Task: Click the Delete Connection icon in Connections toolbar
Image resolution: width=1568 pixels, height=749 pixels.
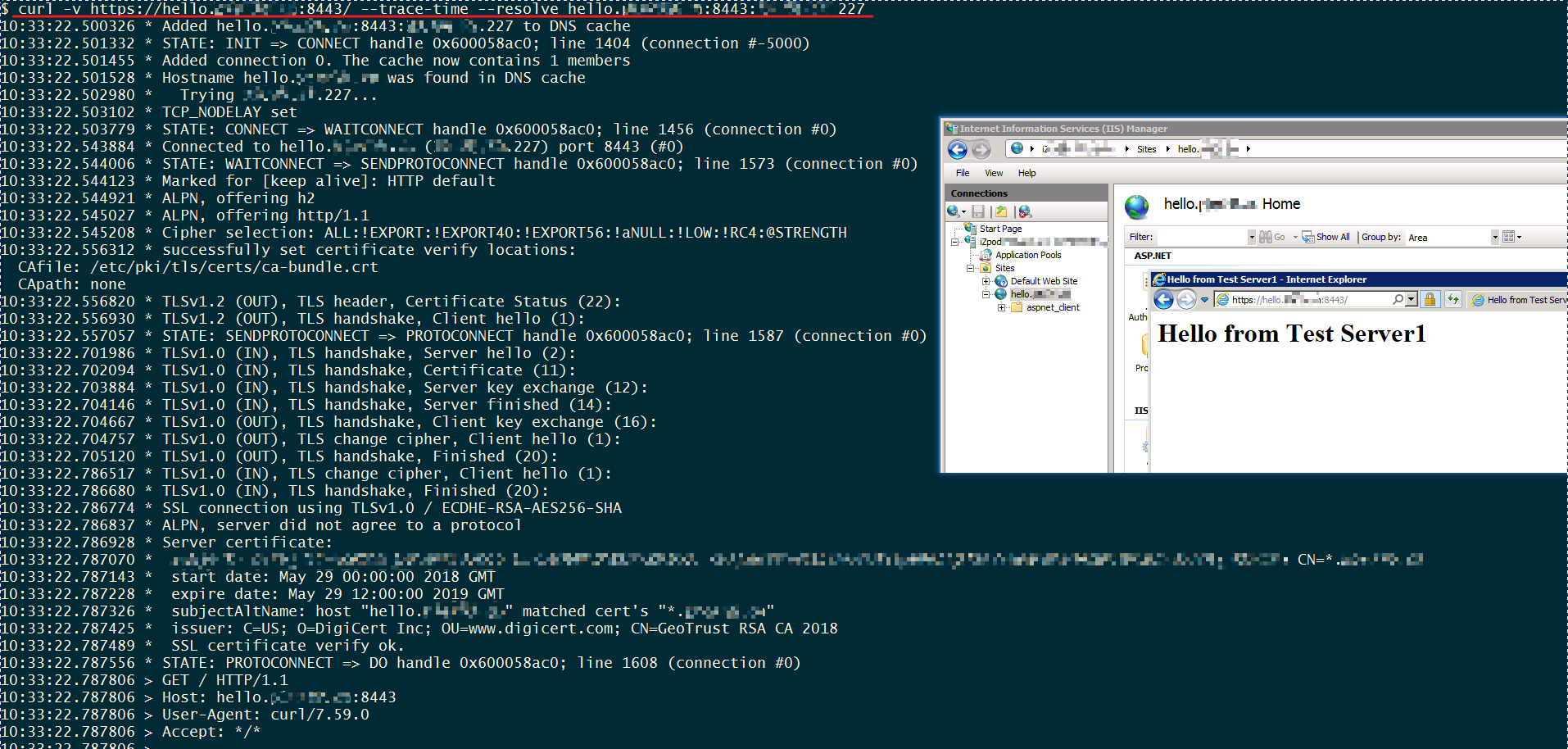Action: point(1025,211)
